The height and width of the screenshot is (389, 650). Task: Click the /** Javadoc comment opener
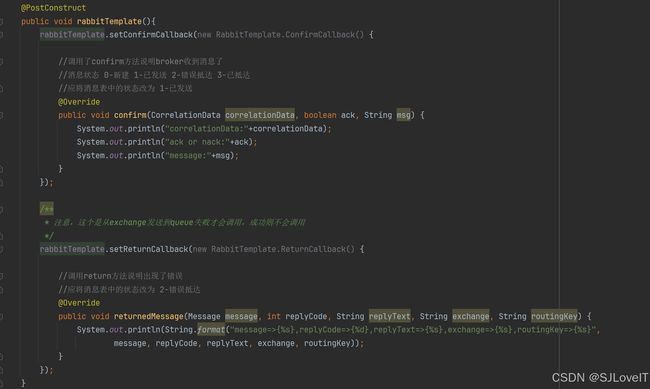[x=47, y=209]
